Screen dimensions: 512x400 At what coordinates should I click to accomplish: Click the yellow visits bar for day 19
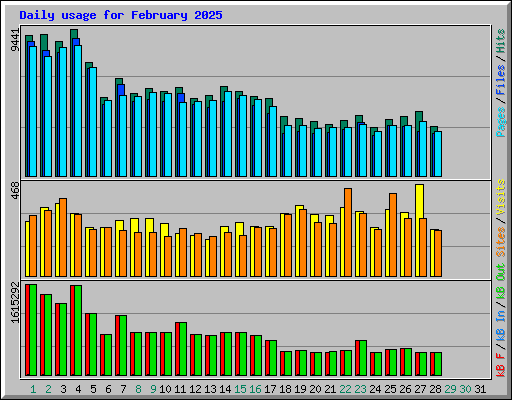tap(299, 241)
